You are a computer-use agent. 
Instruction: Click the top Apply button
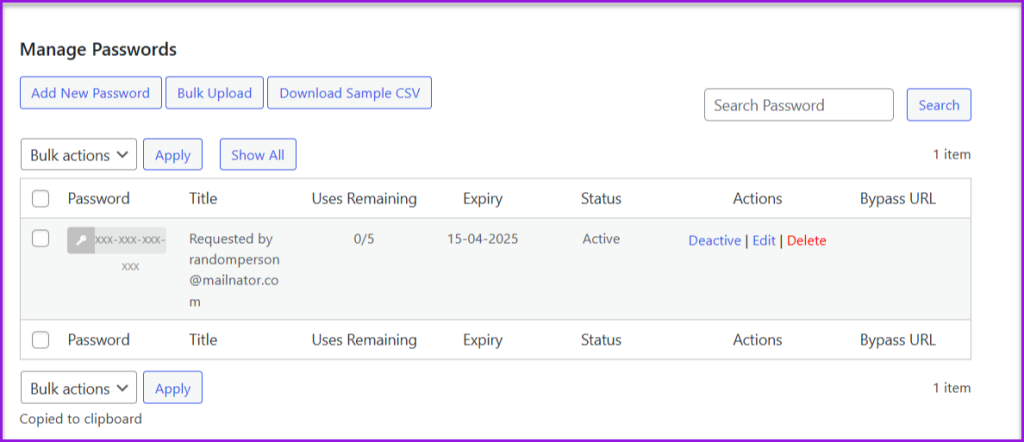click(x=173, y=155)
